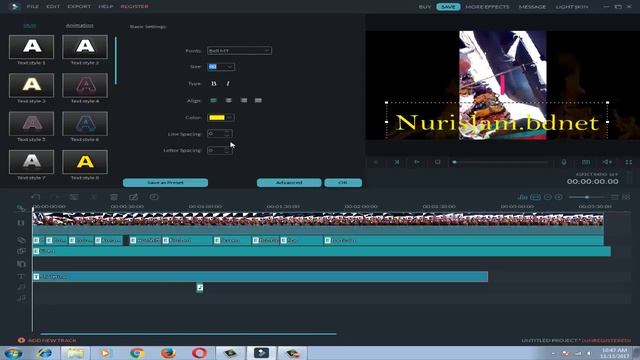Screen dimensions: 640x360
Task: Apply Text style 5 preset
Action: click(31, 124)
